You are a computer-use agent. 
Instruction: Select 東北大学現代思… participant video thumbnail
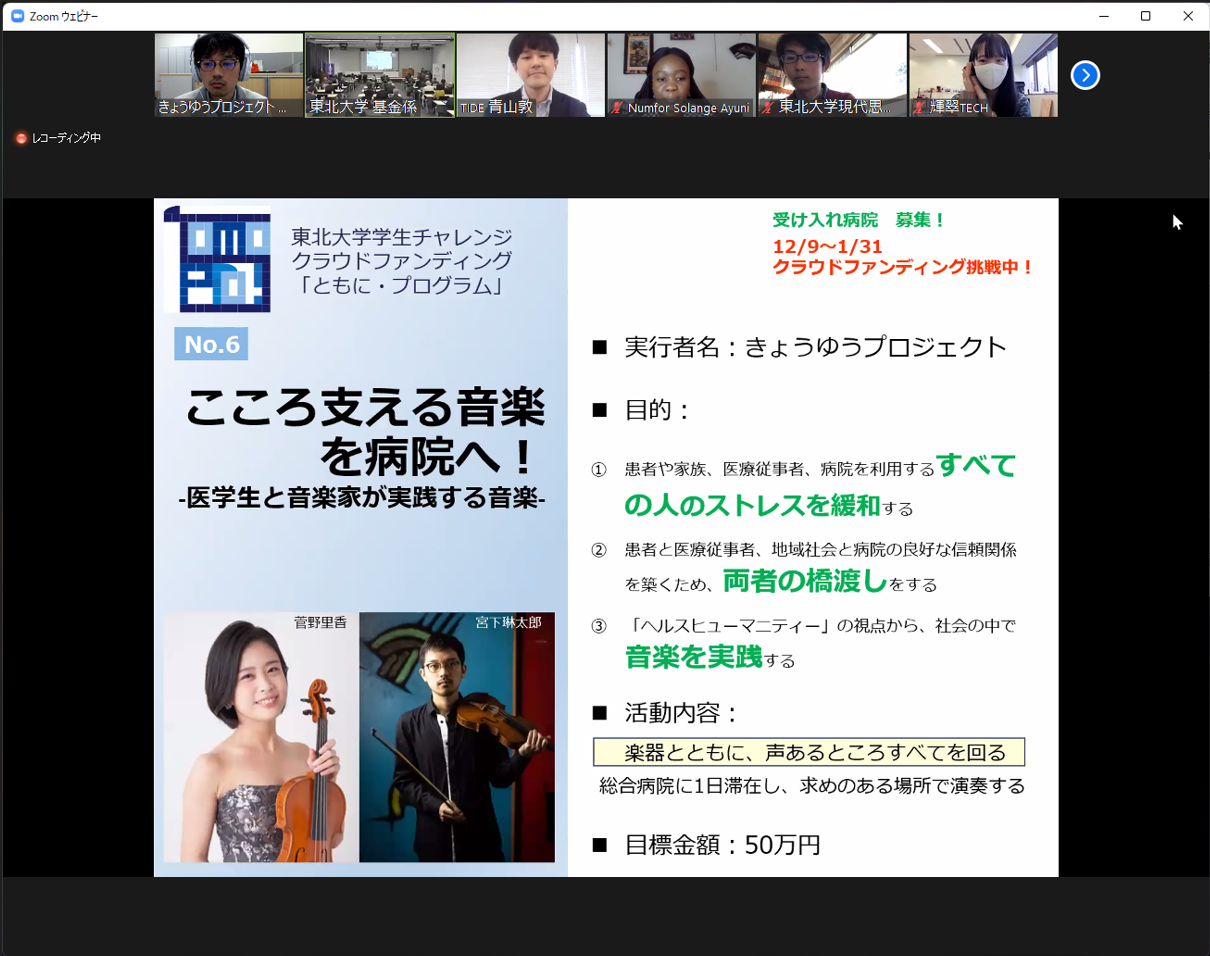(832, 75)
